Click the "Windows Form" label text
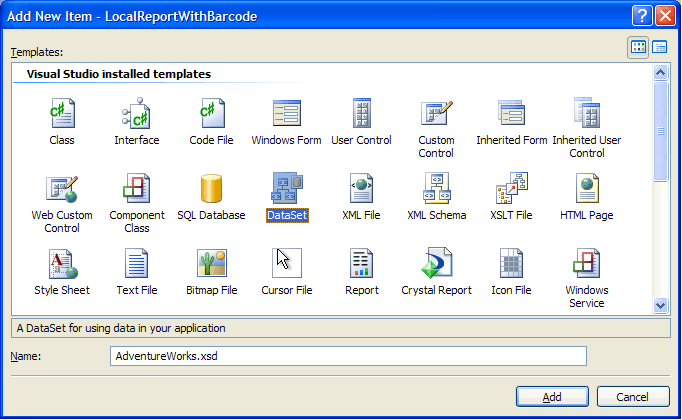The height and width of the screenshot is (420, 682). click(287, 140)
